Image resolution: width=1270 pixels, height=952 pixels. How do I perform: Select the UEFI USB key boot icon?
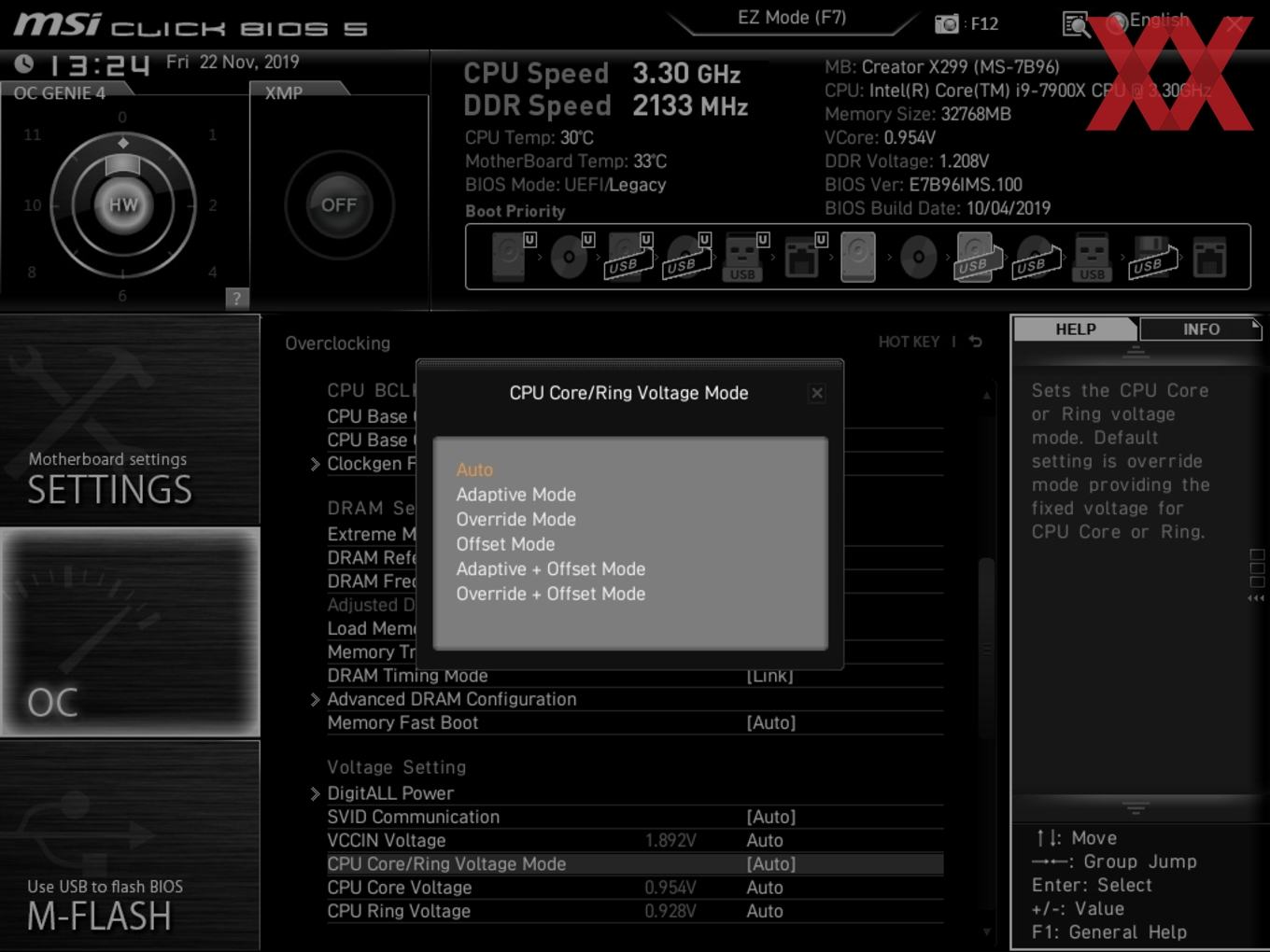(744, 257)
